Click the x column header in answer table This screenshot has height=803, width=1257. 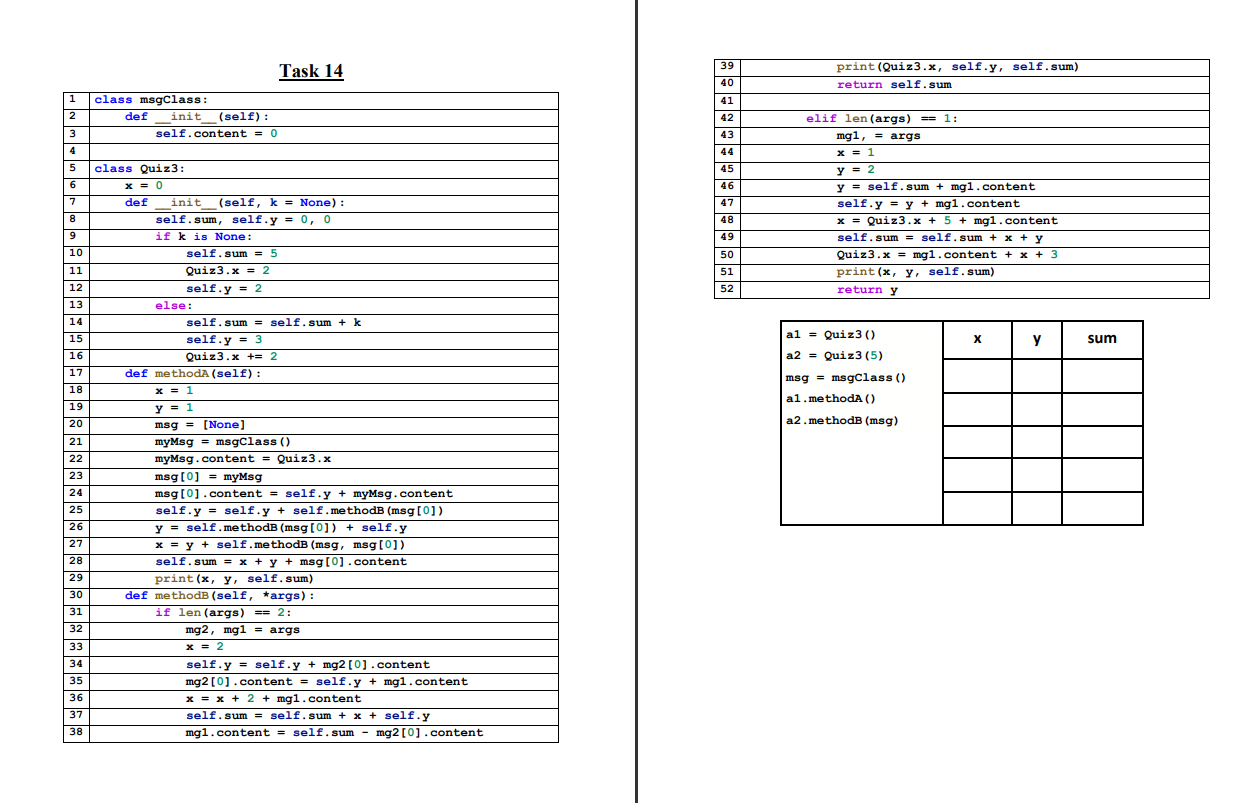(x=976, y=340)
